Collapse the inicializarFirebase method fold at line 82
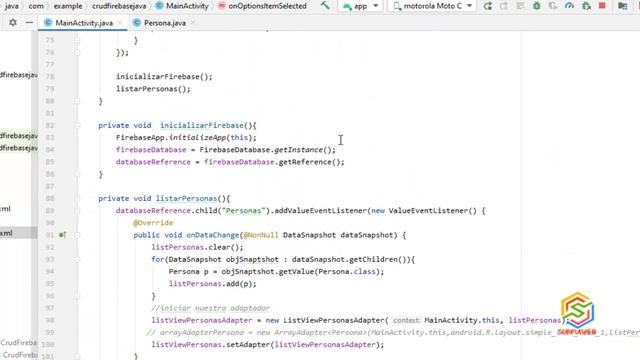The height and width of the screenshot is (360, 640). (x=77, y=125)
